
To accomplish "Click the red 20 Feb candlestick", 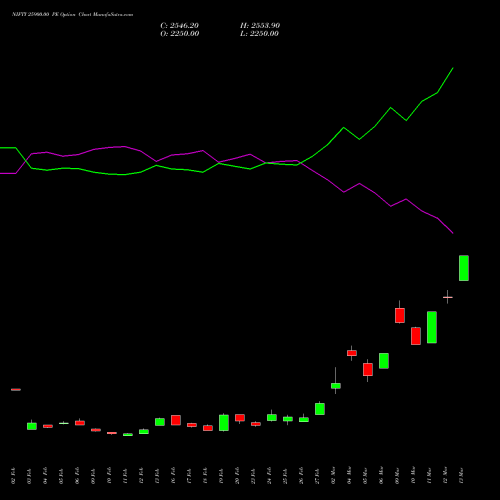I will 240,418.
